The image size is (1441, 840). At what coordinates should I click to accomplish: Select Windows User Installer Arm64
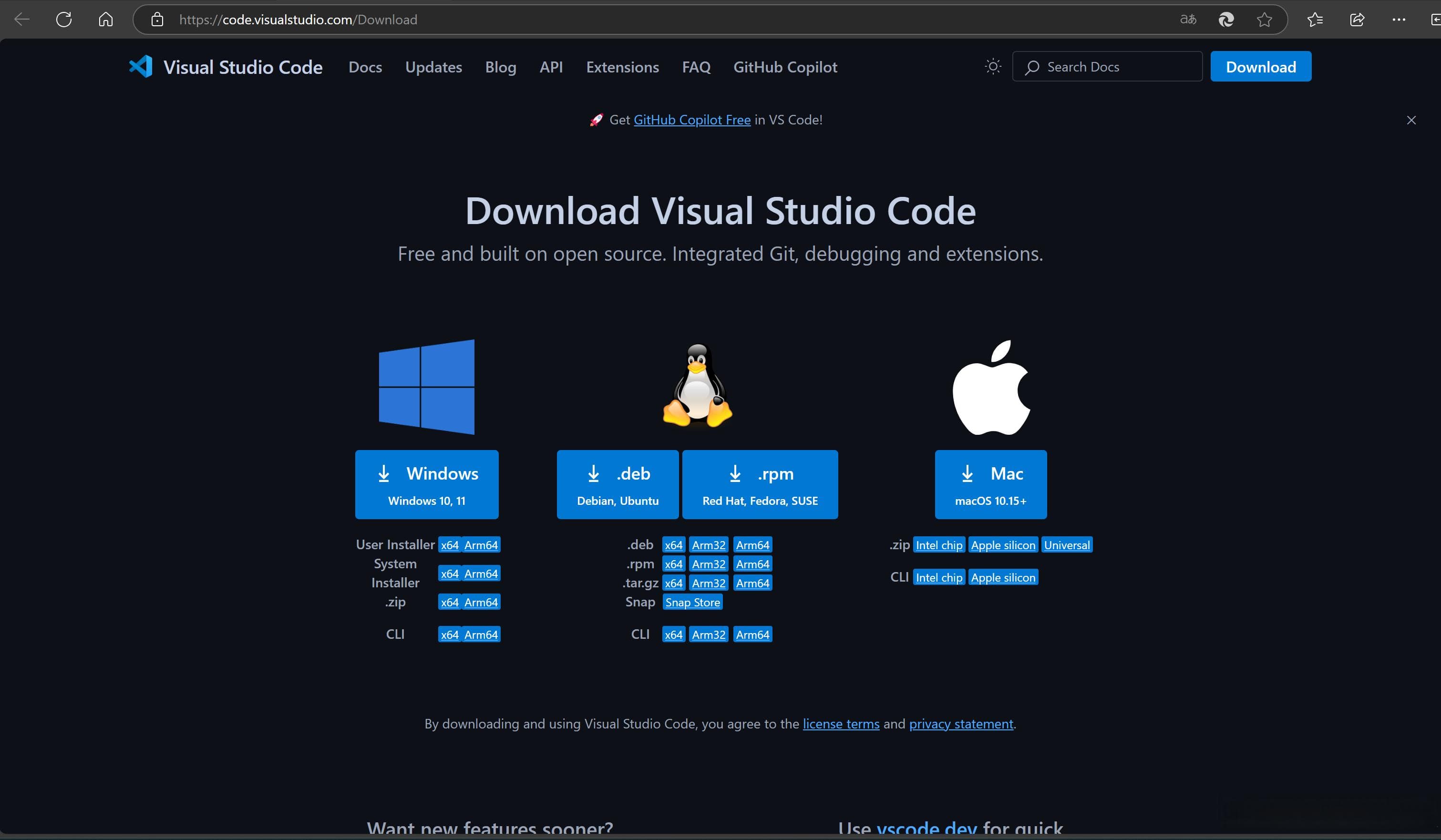[x=481, y=545]
